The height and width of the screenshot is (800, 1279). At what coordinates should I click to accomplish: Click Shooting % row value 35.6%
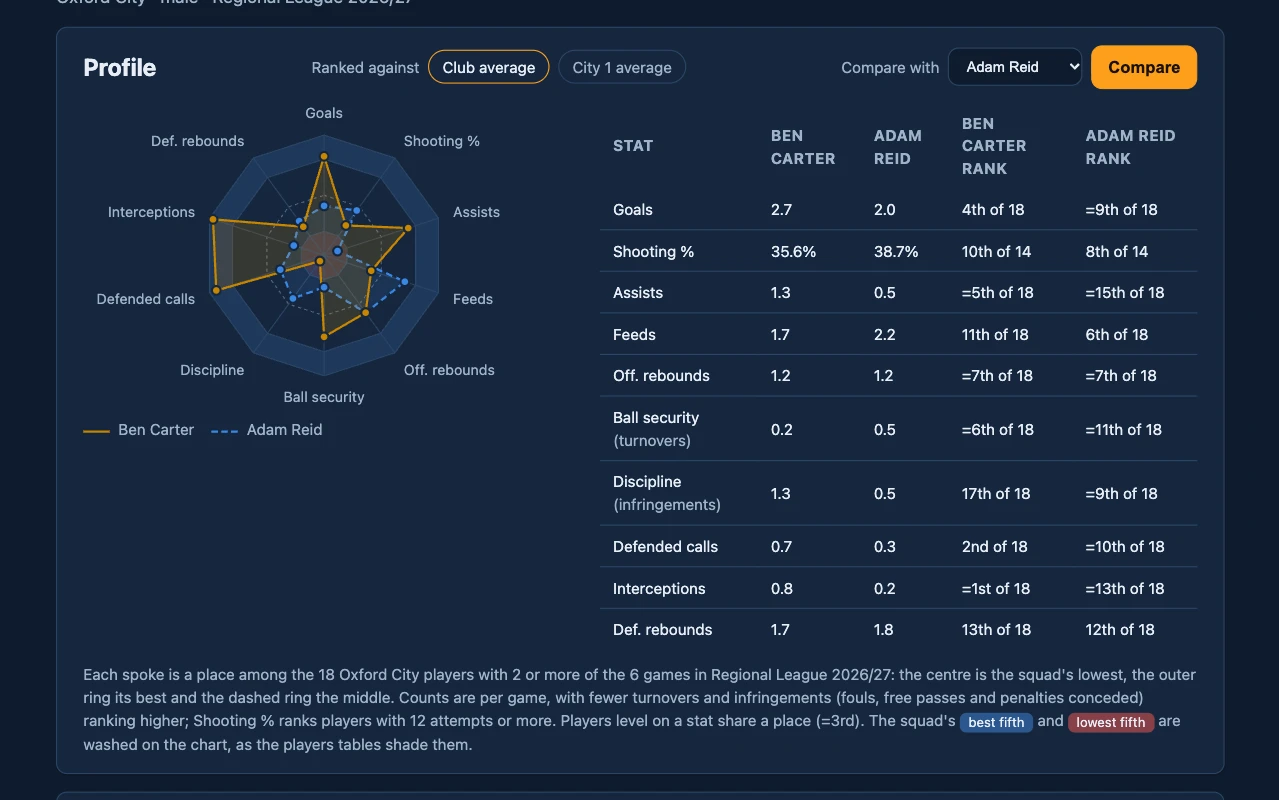point(794,252)
